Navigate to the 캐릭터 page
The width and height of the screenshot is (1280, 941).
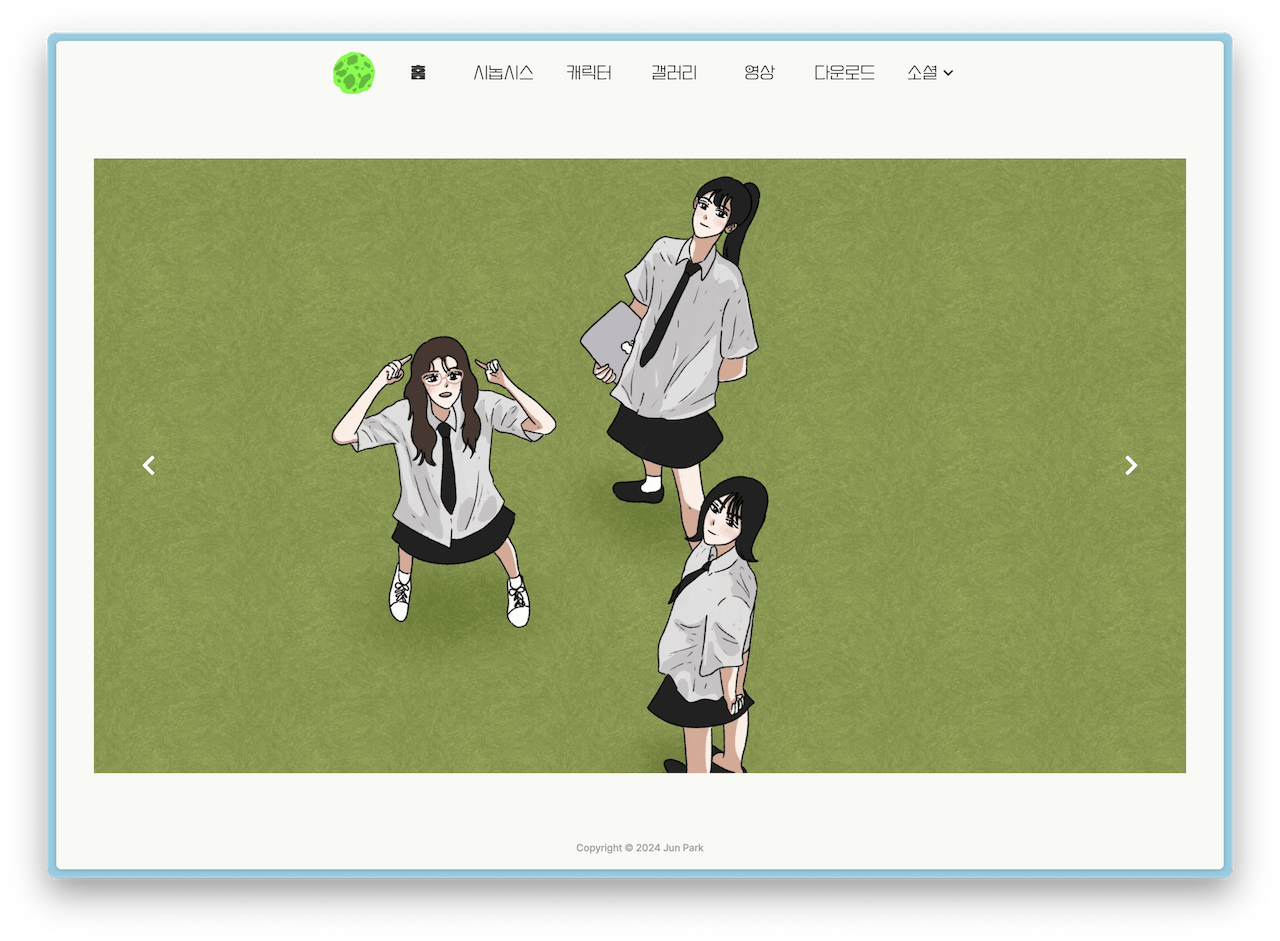[589, 73]
